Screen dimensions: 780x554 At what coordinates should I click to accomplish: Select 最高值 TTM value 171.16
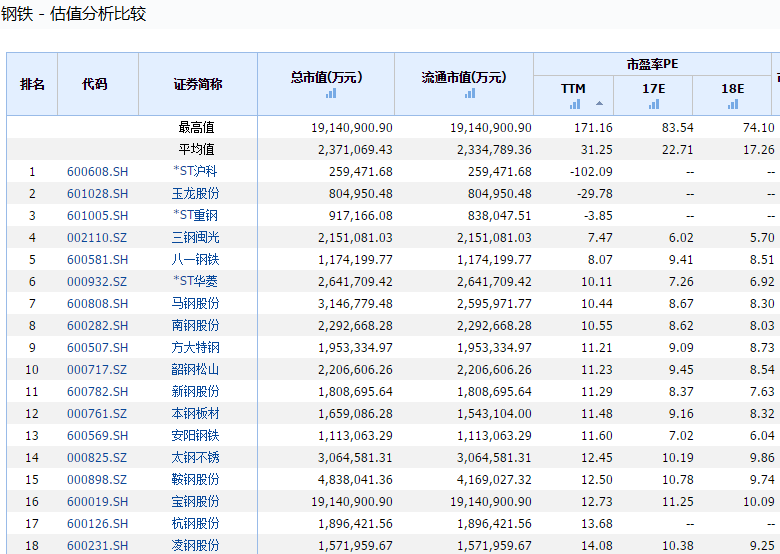click(x=593, y=128)
